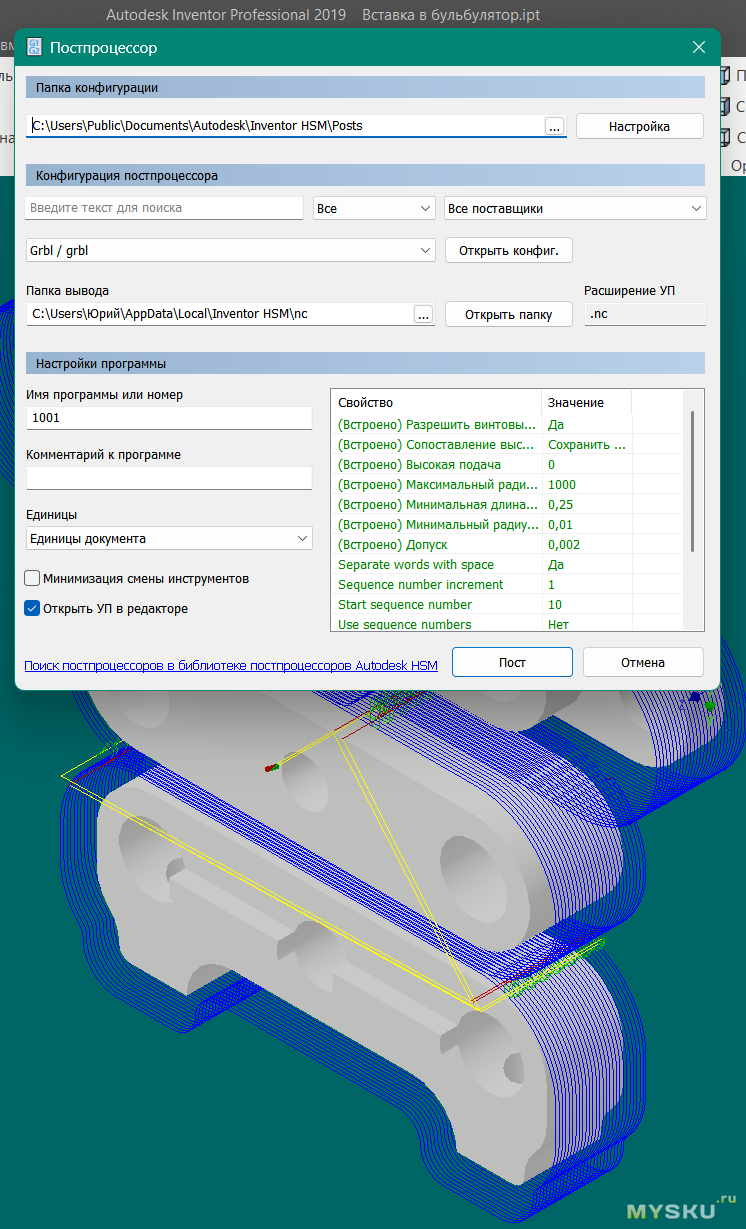
Task: Click the properties list vertical scrollbar
Action: pos(692,480)
